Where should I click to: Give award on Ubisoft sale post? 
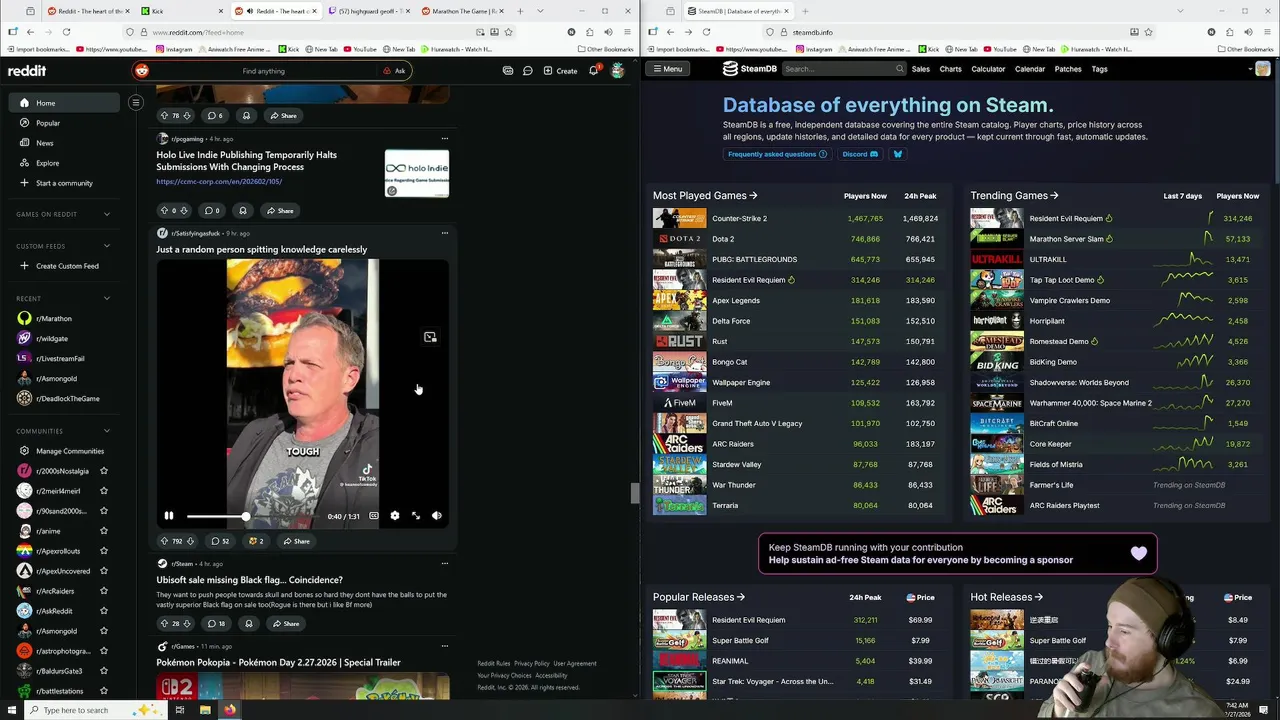point(249,624)
